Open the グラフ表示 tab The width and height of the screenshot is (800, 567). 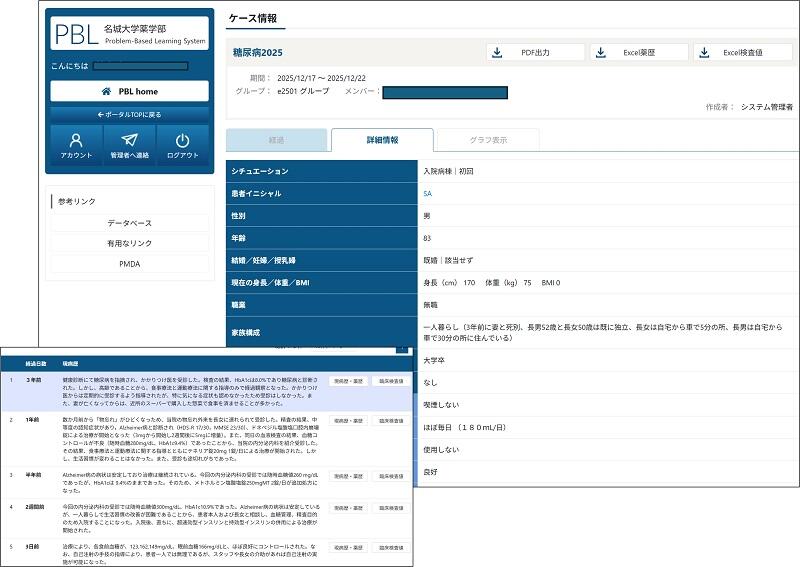click(x=488, y=140)
